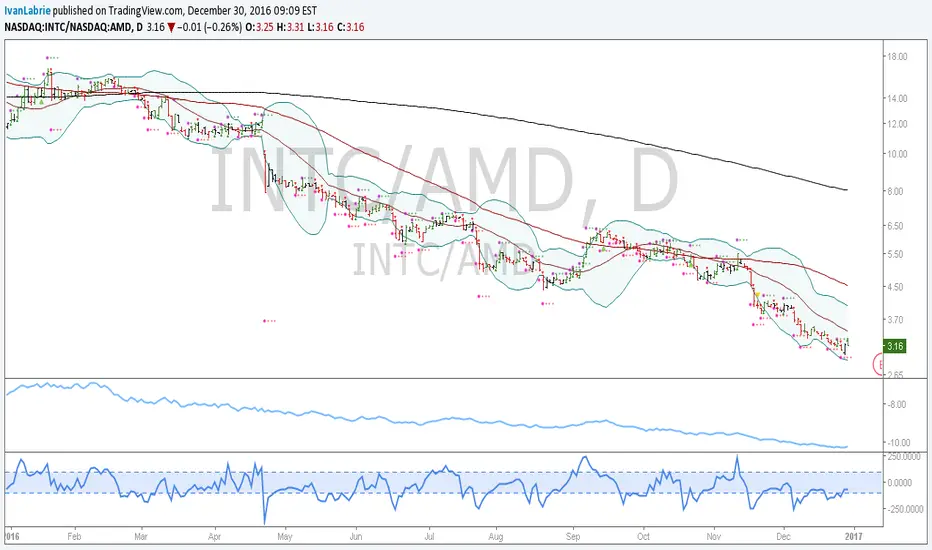932x550 pixels.
Task: Click the 12.00 price axis label
Action: click(898, 124)
